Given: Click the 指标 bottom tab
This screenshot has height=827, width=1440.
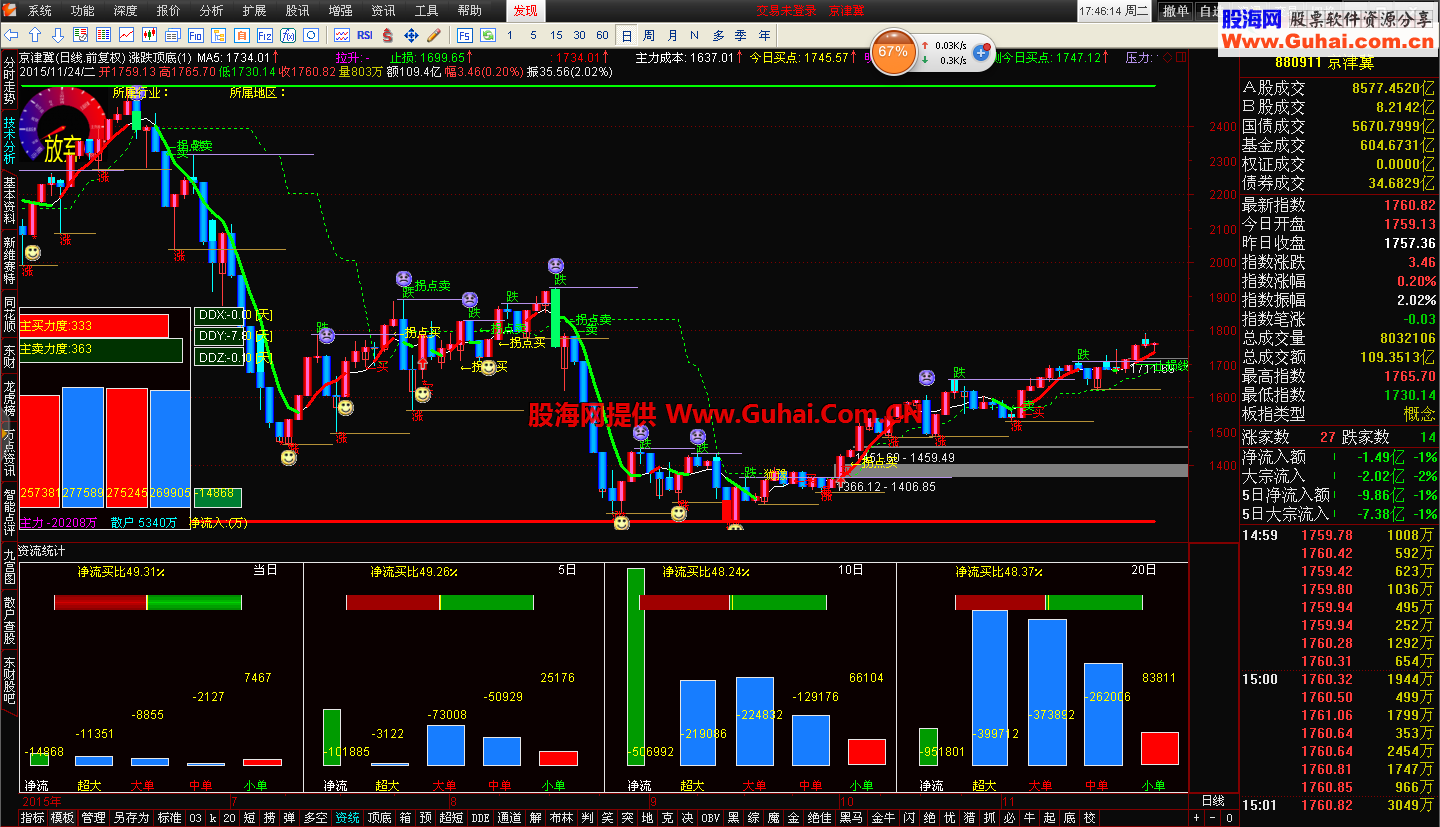Looking at the screenshot, I should (33, 818).
